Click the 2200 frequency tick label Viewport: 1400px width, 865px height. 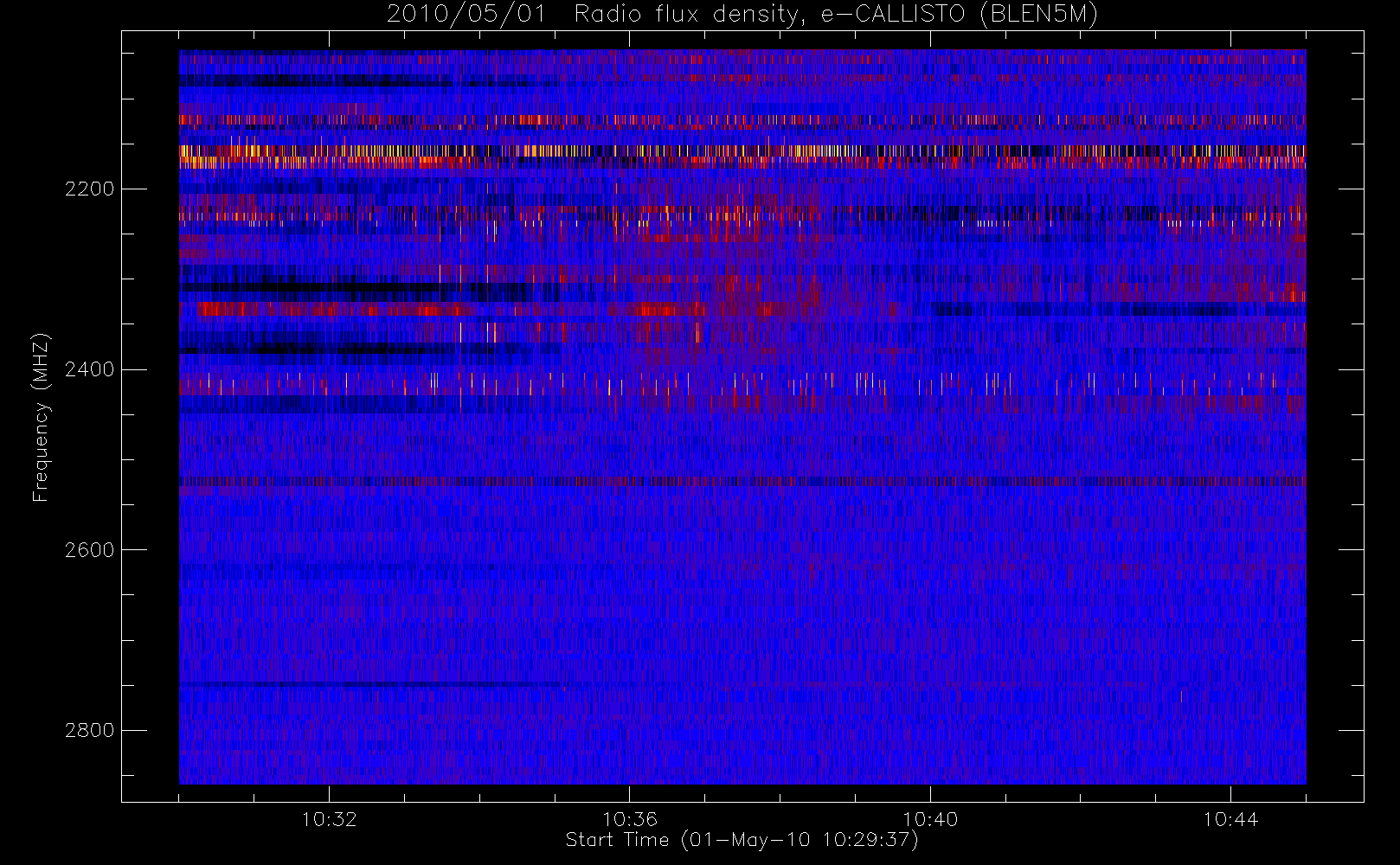pyautogui.click(x=89, y=189)
